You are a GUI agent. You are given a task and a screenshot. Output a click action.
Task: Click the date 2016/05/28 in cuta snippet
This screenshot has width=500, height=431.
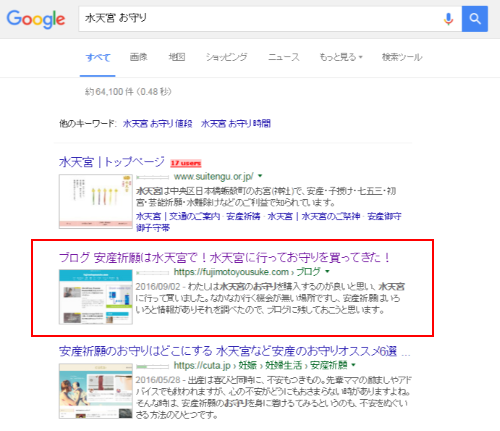pyautogui.click(x=158, y=380)
